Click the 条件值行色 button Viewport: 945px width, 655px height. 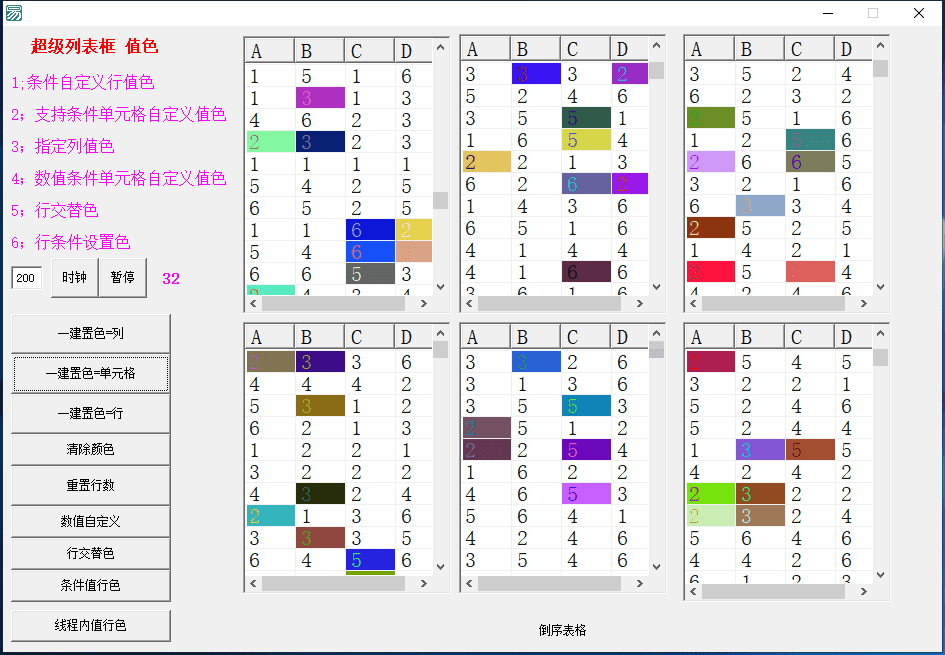[x=90, y=586]
